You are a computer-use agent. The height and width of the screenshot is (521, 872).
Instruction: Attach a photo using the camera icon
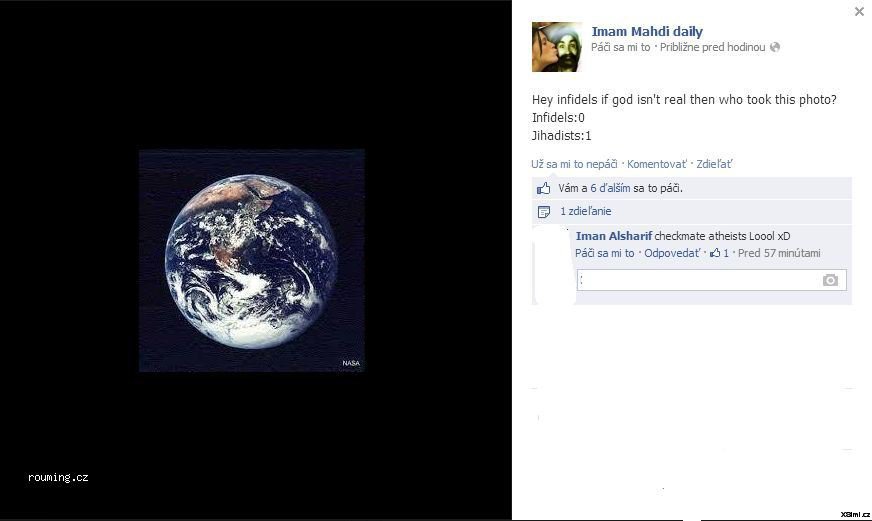pos(830,280)
